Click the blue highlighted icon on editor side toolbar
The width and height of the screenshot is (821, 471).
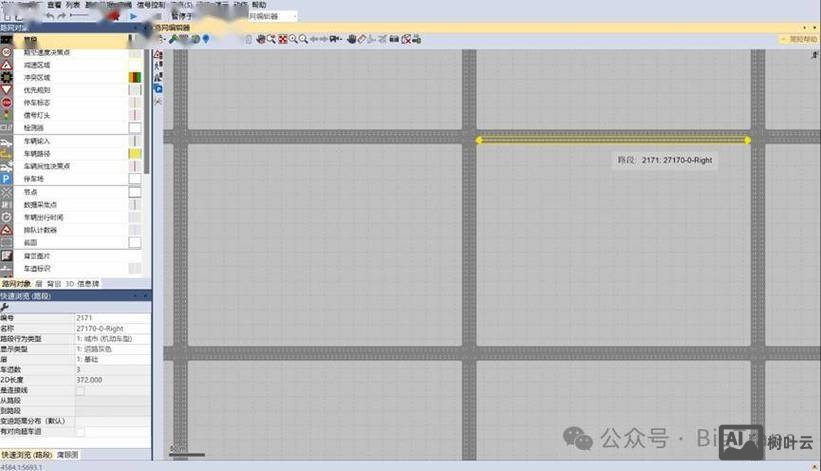click(158, 89)
